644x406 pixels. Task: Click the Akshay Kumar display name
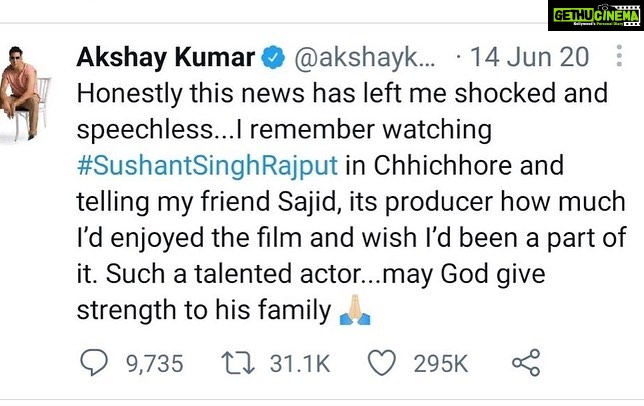[x=166, y=57]
